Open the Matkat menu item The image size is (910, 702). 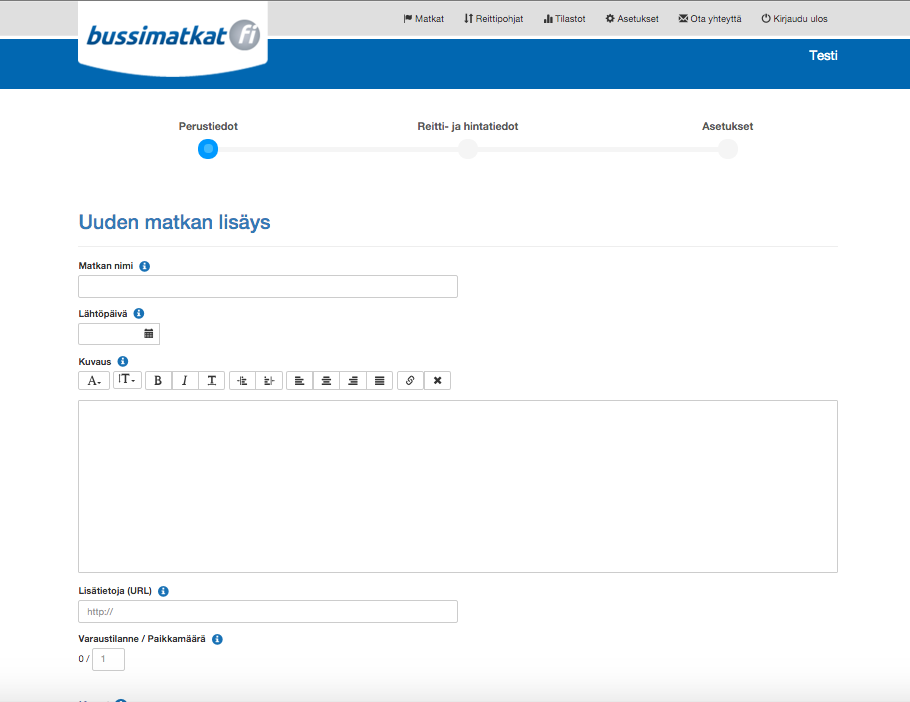[423, 19]
